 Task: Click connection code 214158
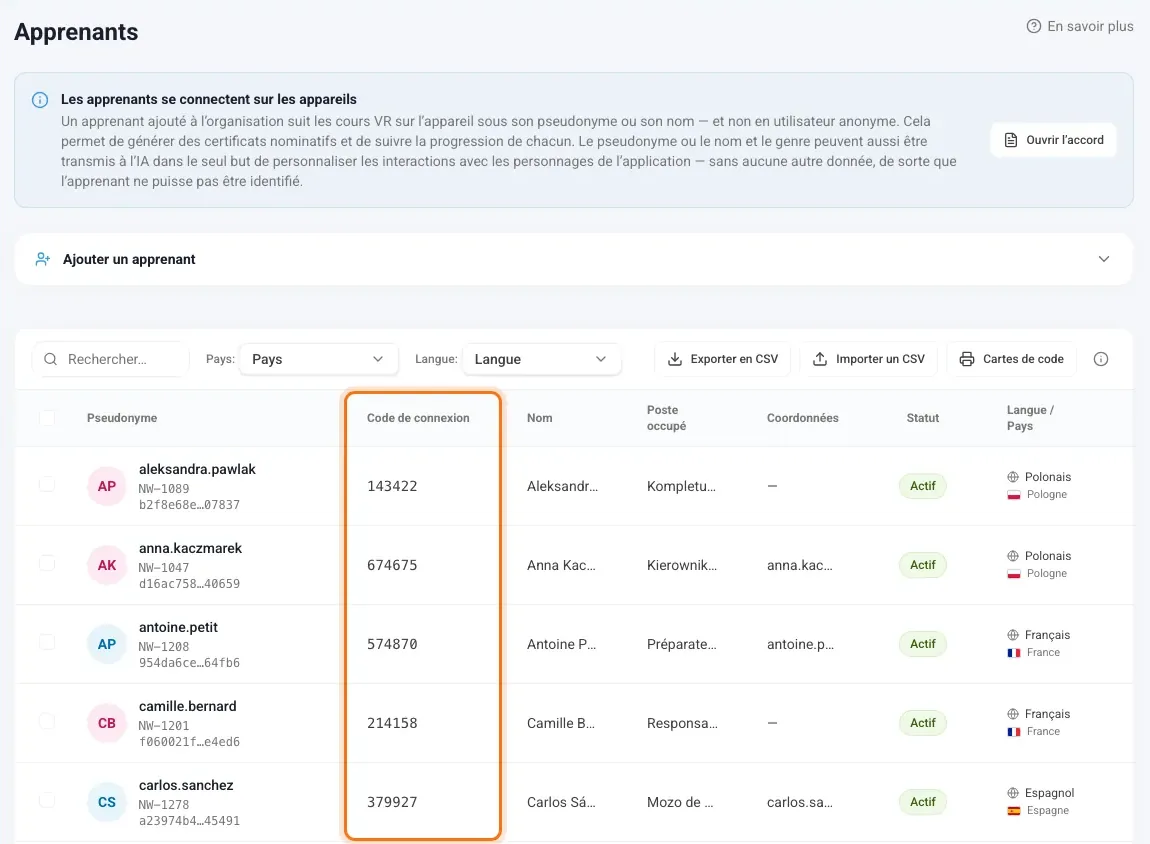click(x=392, y=723)
